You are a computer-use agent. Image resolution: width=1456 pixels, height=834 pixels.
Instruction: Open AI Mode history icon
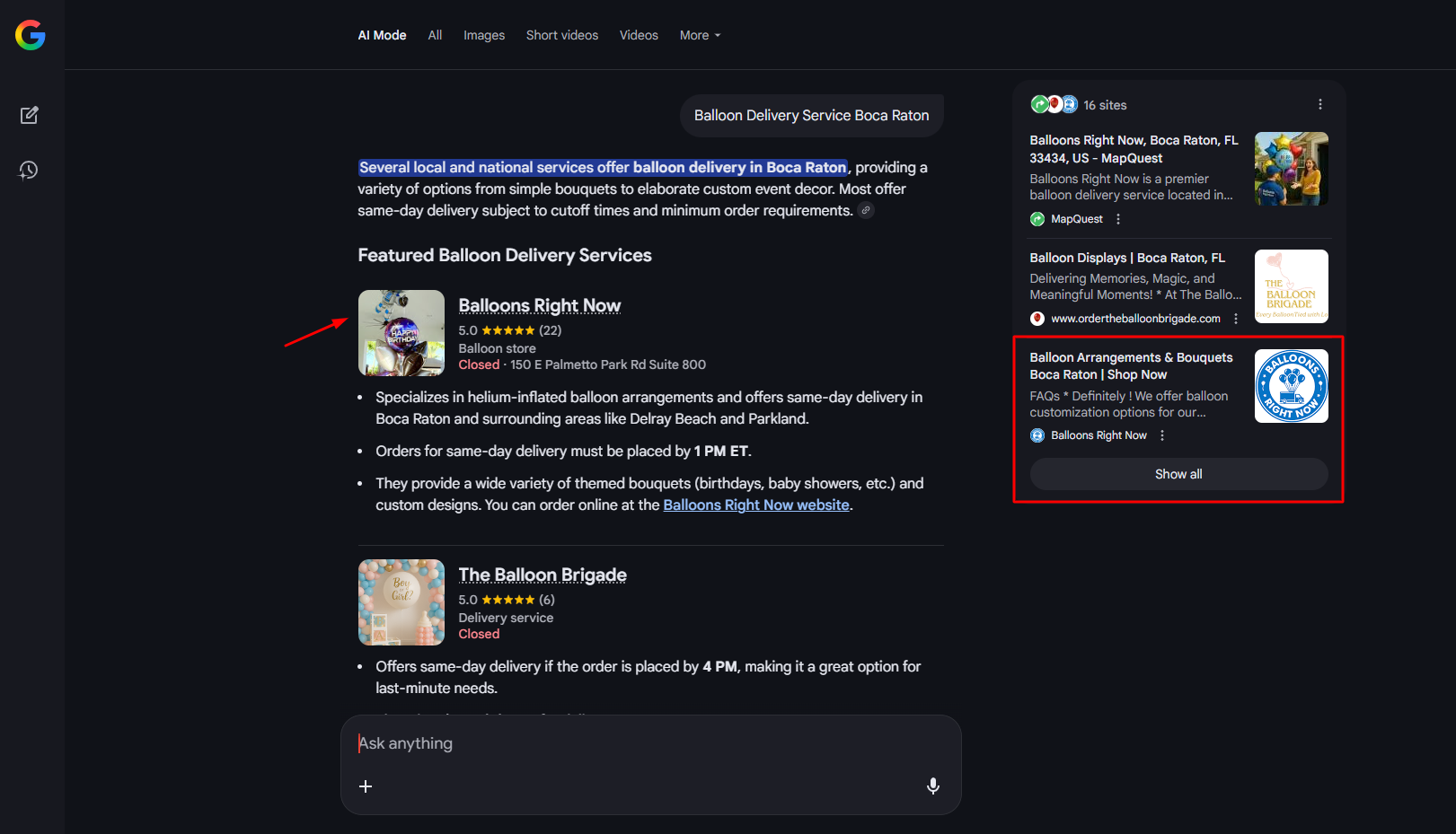(29, 171)
